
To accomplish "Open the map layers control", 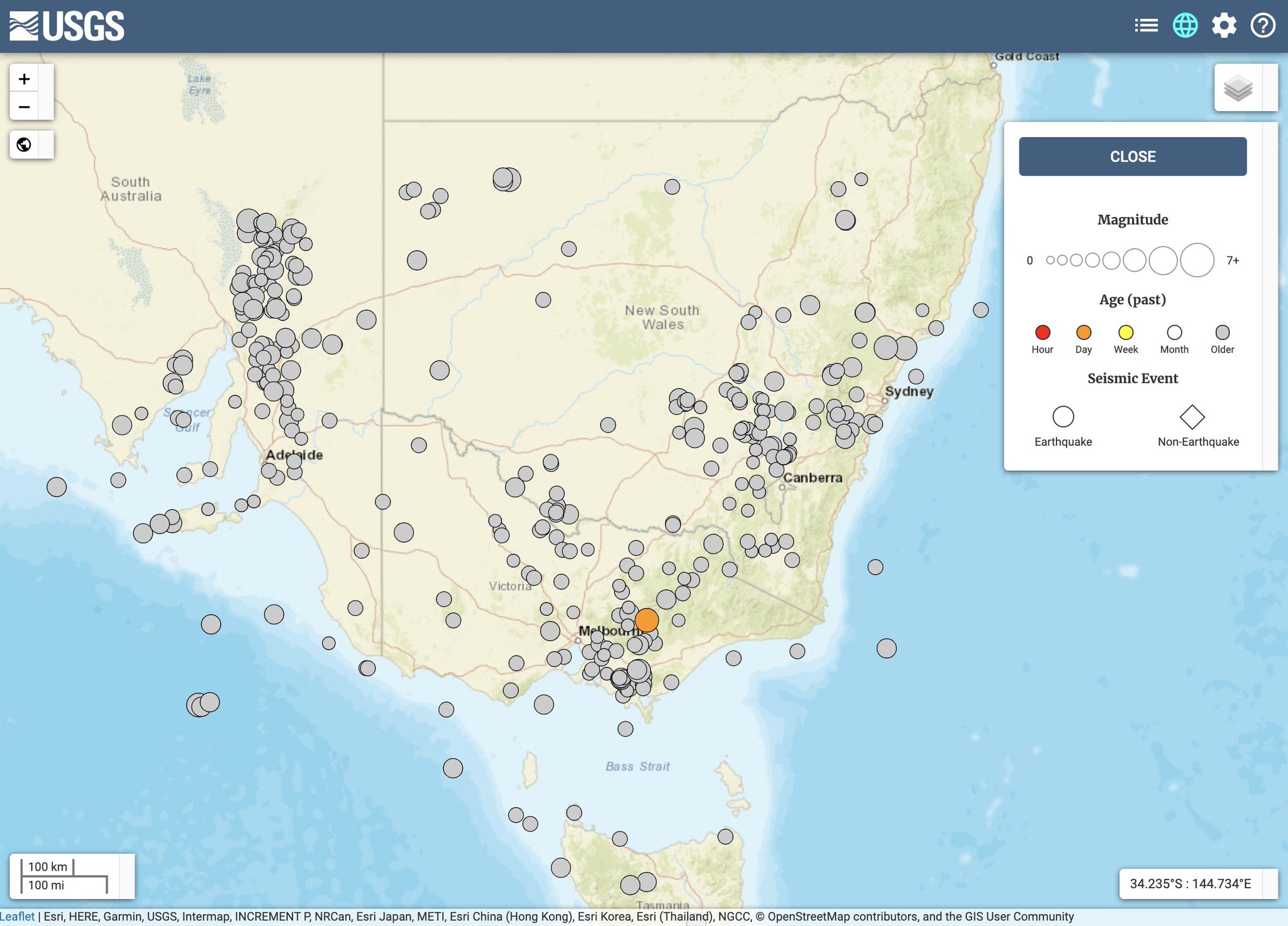I will click(x=1238, y=88).
